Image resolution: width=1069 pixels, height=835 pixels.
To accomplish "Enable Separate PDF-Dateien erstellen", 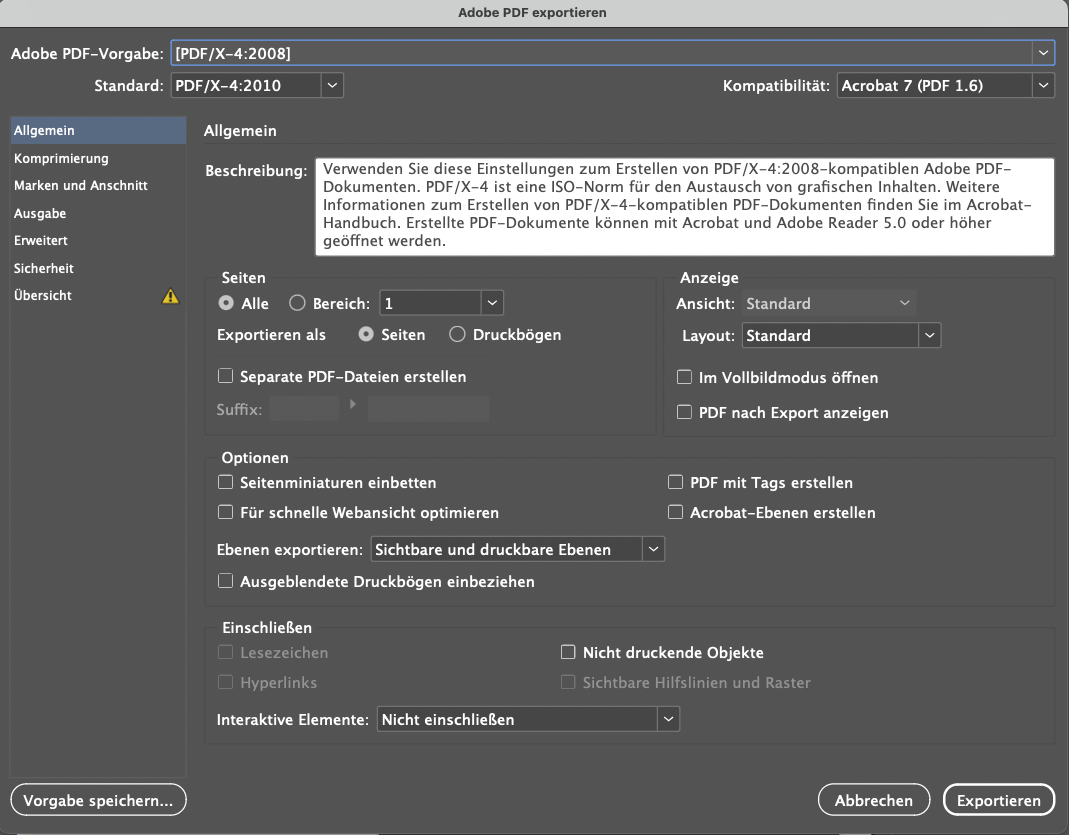I will [226, 376].
